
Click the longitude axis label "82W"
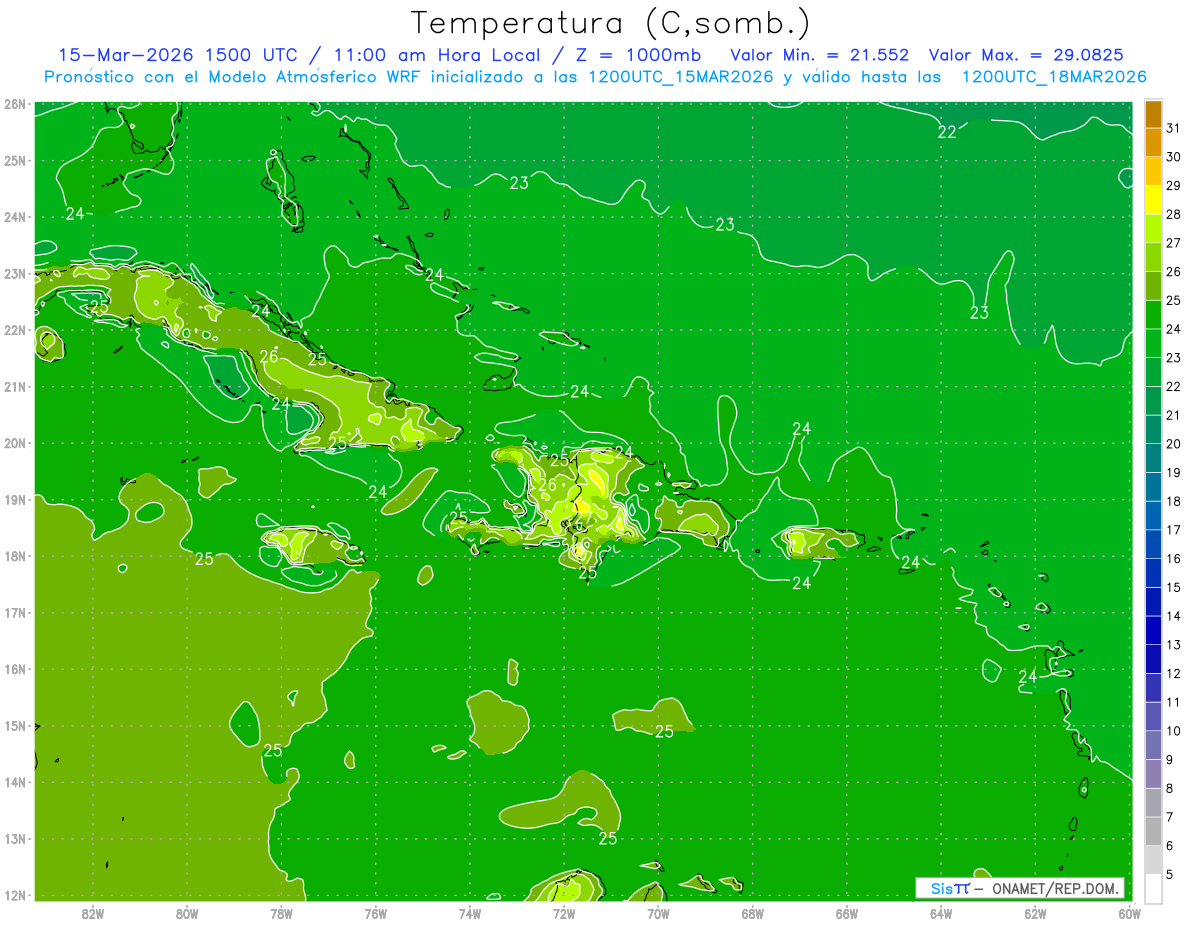click(x=92, y=913)
